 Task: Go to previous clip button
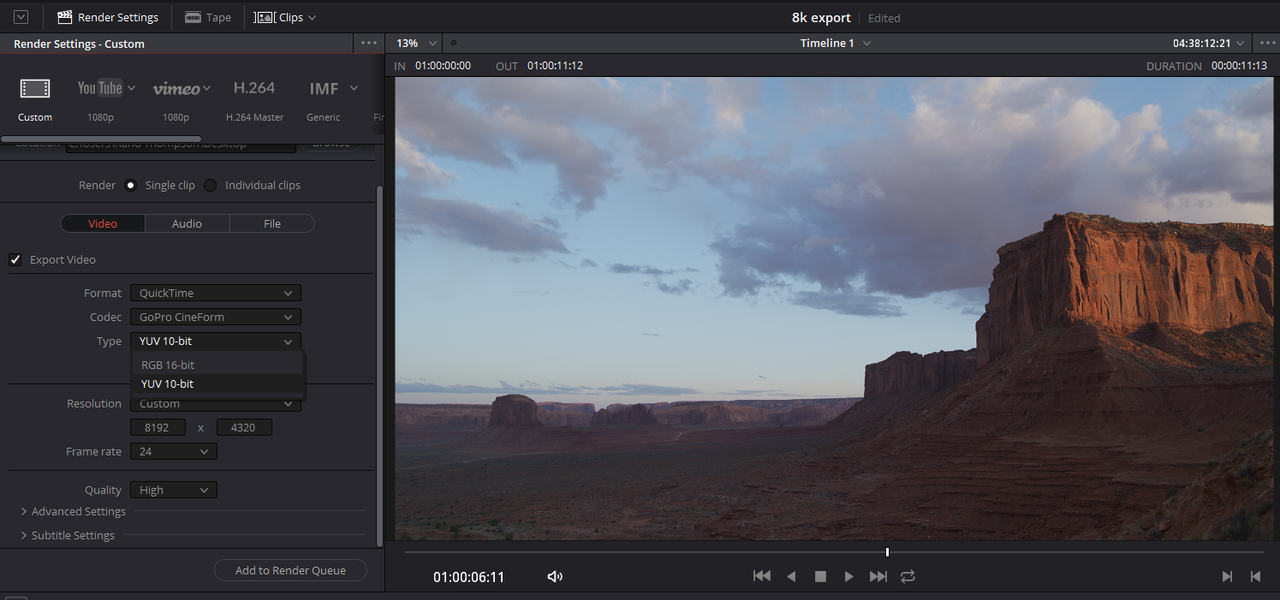1255,577
